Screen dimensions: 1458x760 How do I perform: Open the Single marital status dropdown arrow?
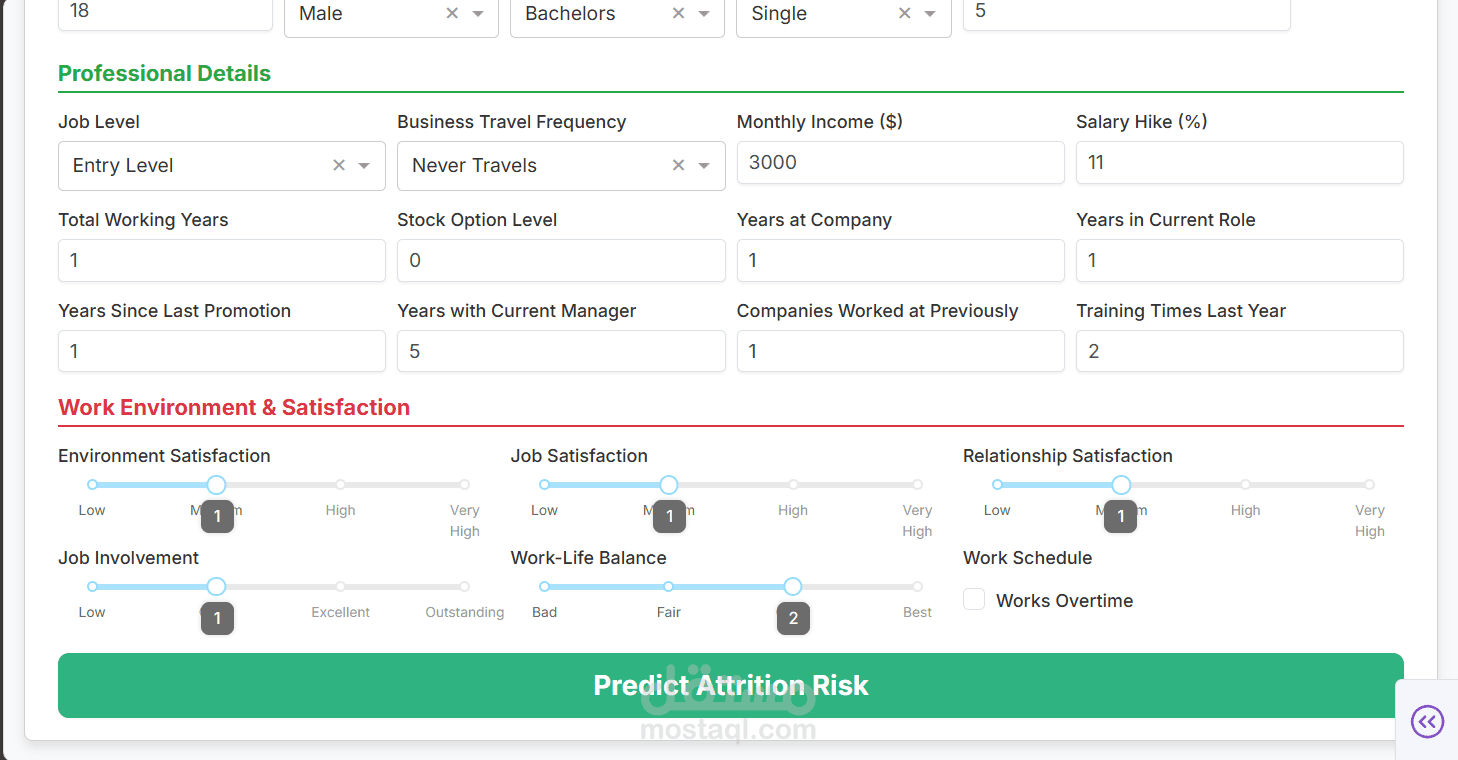click(930, 14)
